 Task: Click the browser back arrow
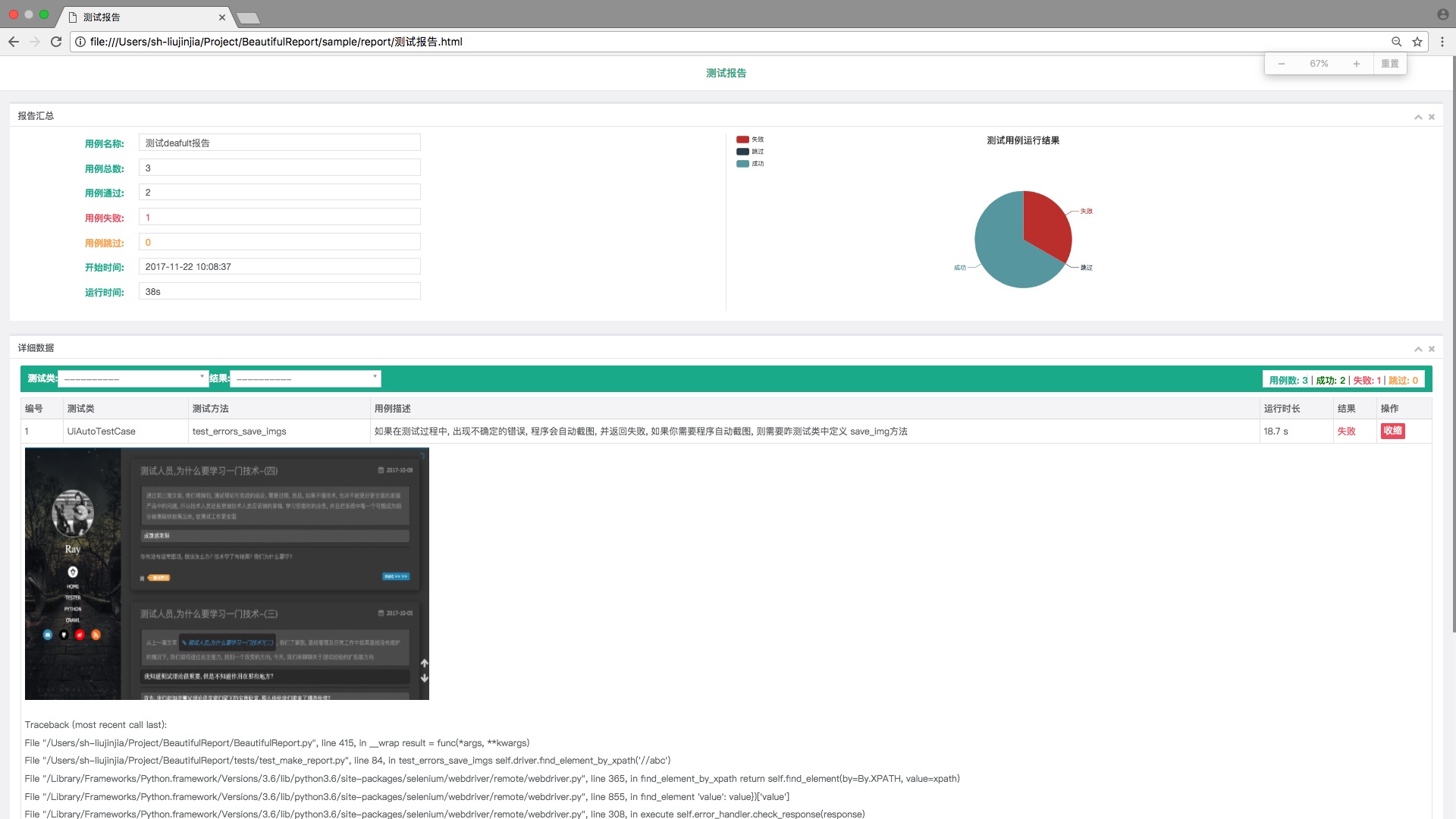click(14, 42)
